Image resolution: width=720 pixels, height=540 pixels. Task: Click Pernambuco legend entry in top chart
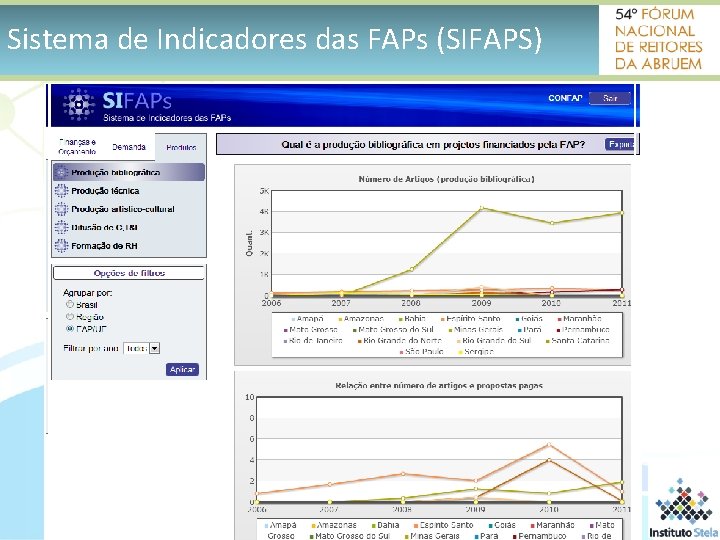coord(583,329)
